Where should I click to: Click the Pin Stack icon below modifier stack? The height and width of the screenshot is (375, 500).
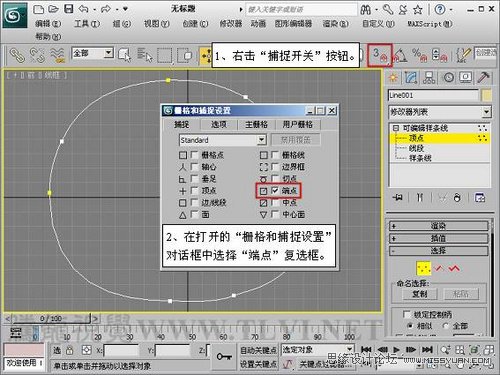coord(397,198)
